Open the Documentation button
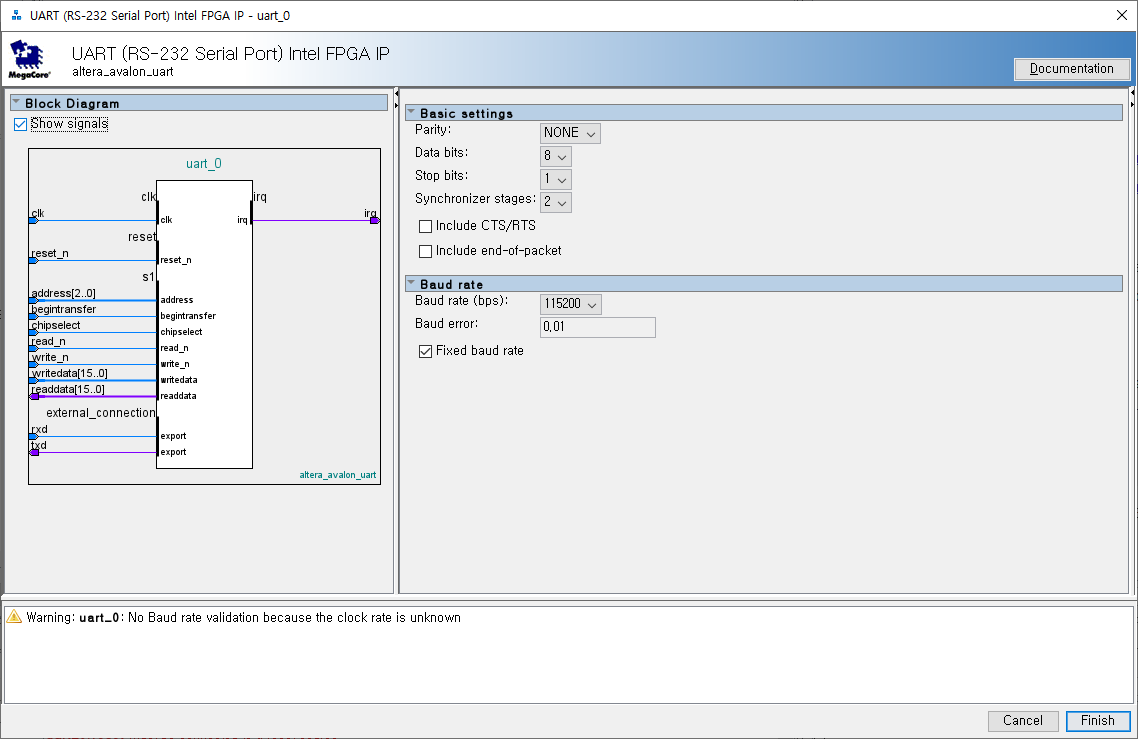 click(1072, 69)
